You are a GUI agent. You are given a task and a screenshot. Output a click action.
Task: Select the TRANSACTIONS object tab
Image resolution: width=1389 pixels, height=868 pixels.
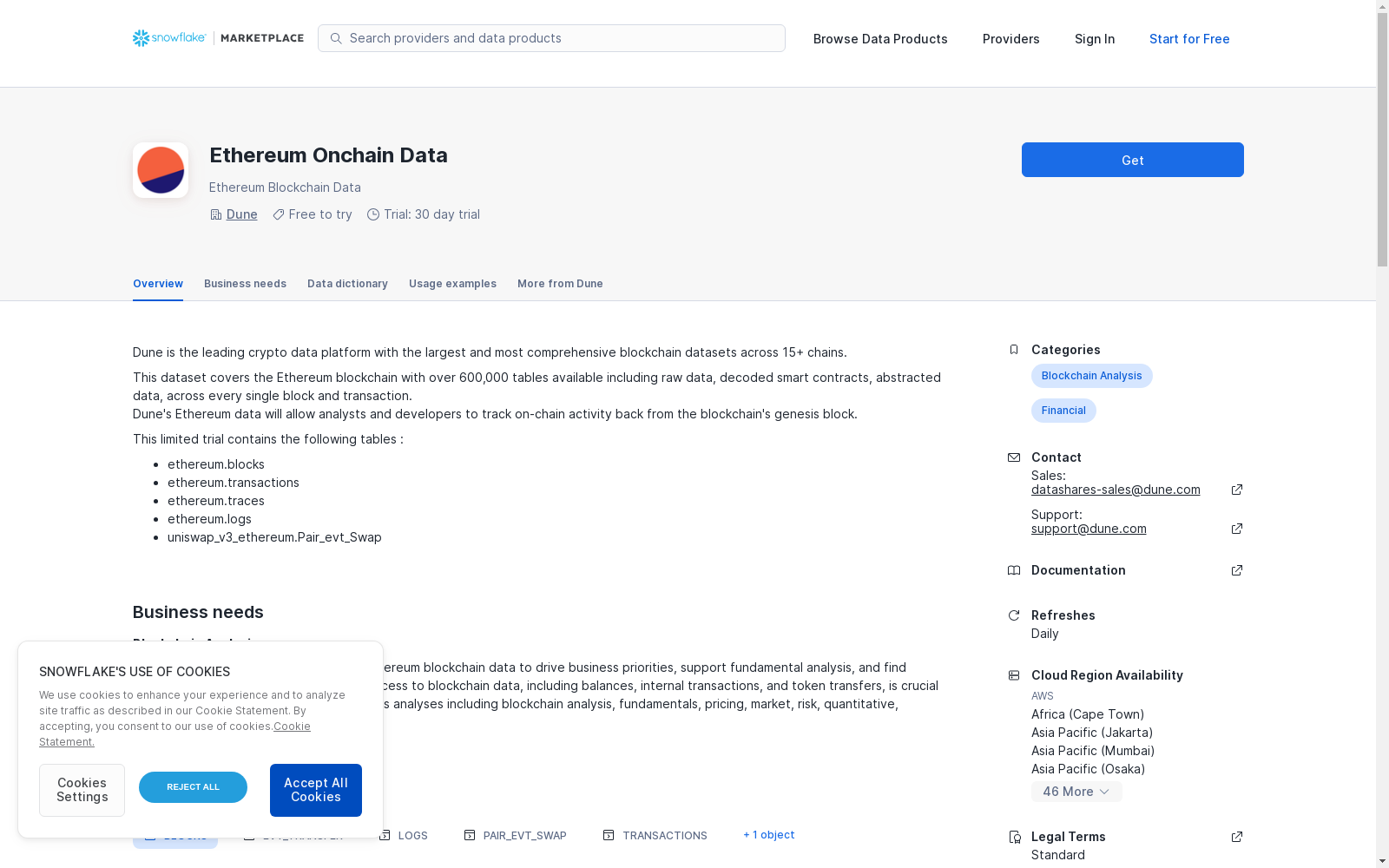655,835
